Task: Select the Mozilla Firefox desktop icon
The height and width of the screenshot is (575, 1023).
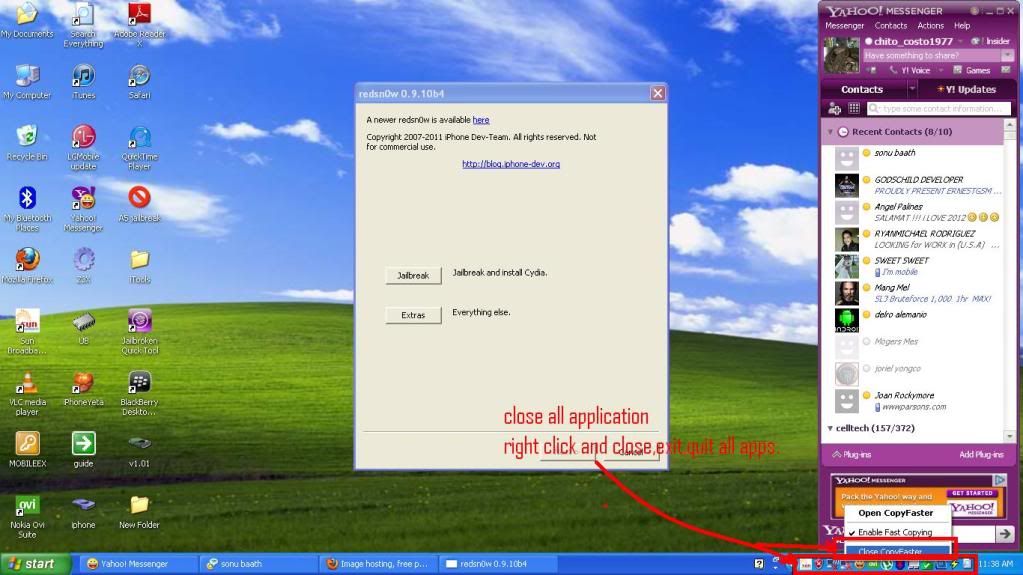Action: pos(27,266)
